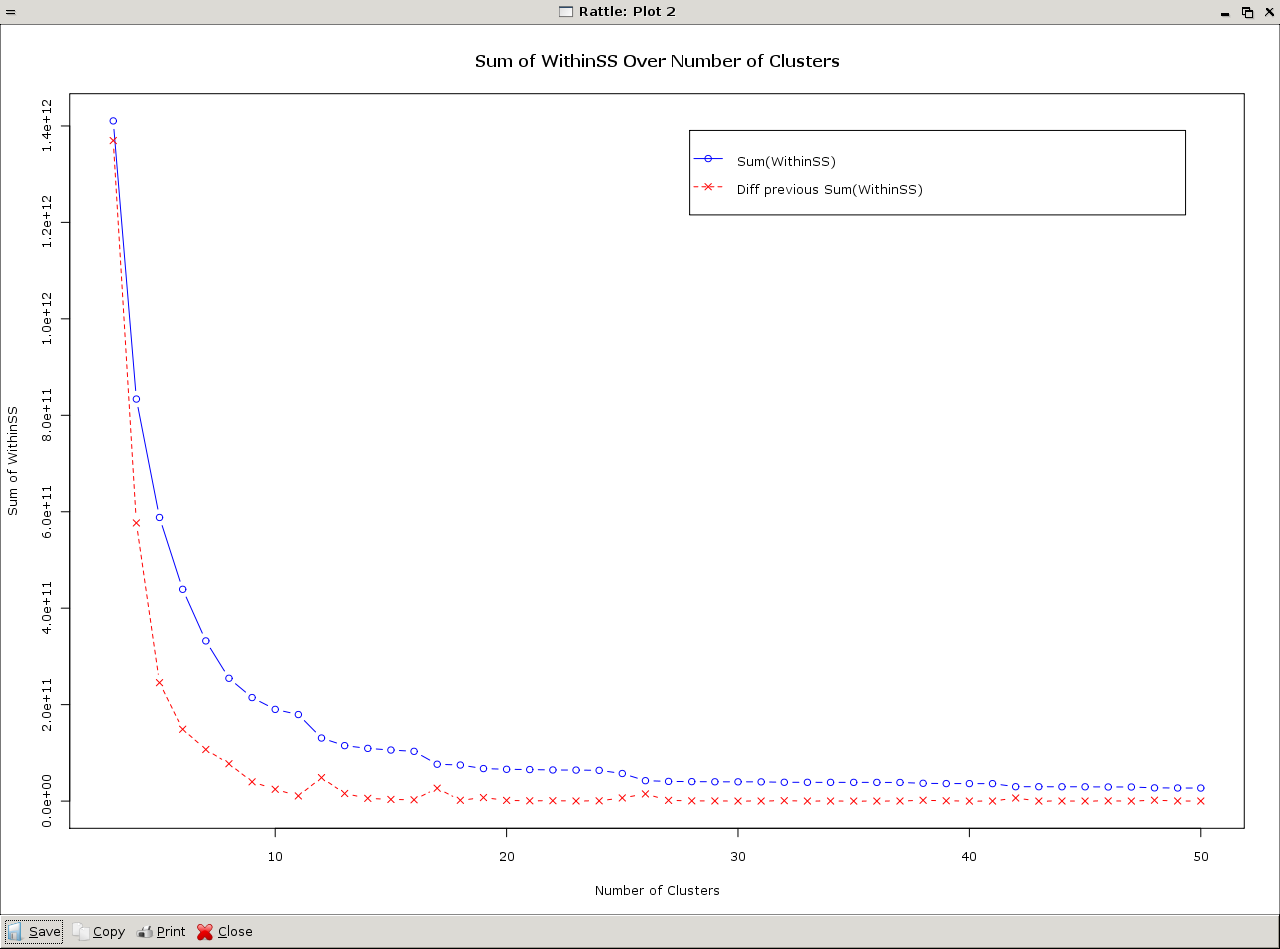The height and width of the screenshot is (949, 1280).
Task: Click the Print printer icon
Action: (x=146, y=931)
